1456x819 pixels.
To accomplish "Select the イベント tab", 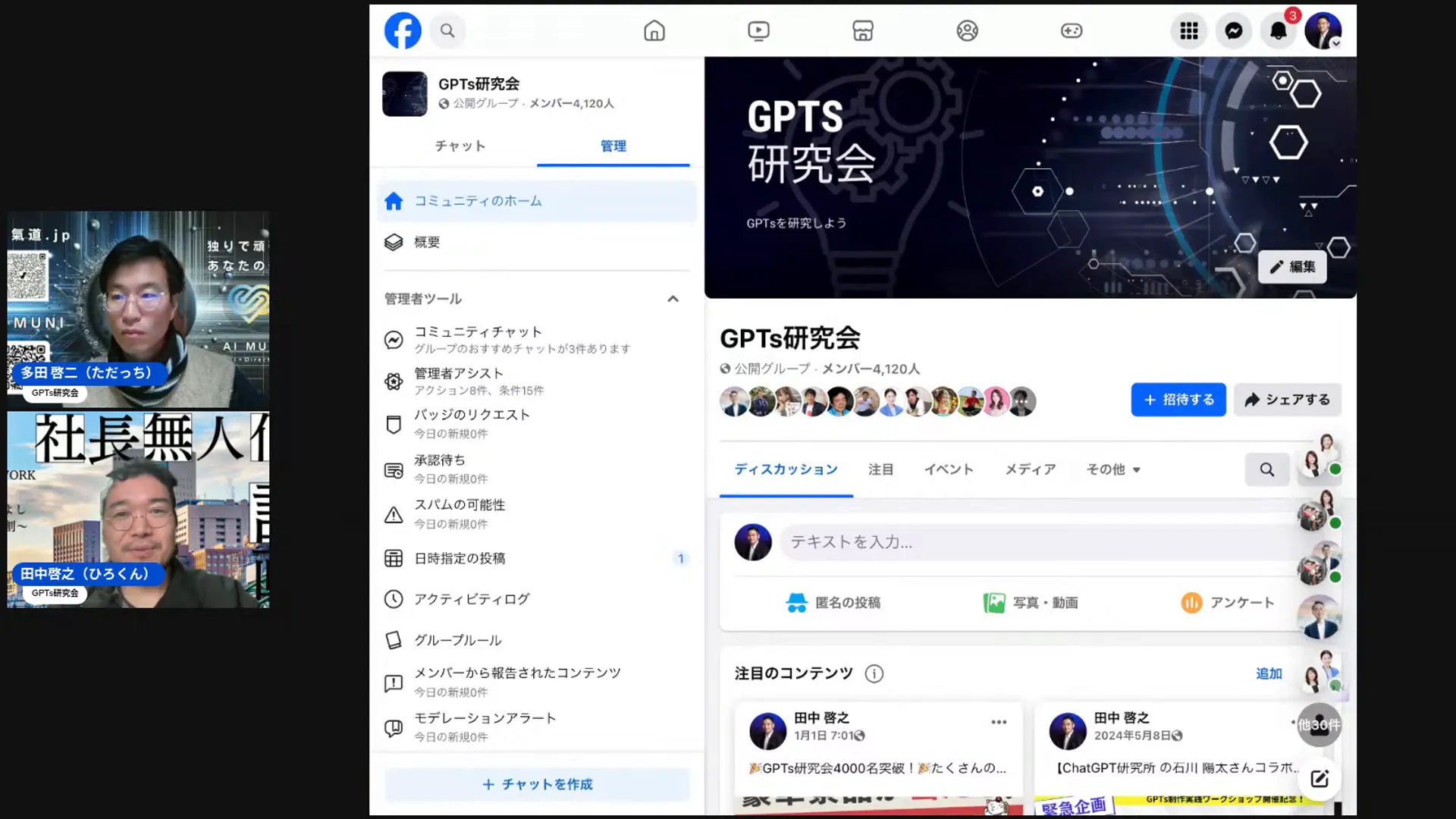I will click(949, 469).
